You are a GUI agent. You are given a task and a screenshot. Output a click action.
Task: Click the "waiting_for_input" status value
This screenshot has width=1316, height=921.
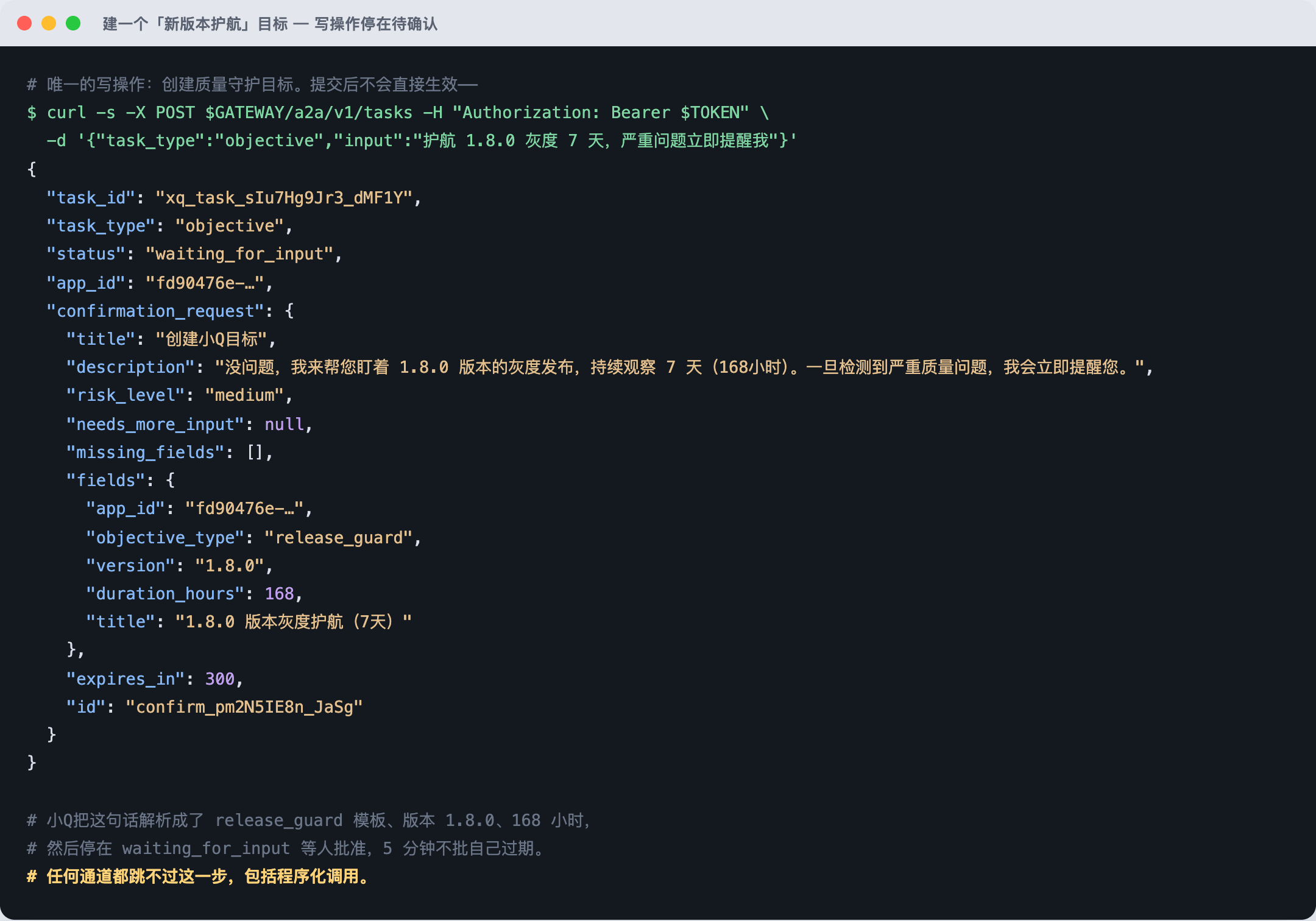tap(239, 254)
